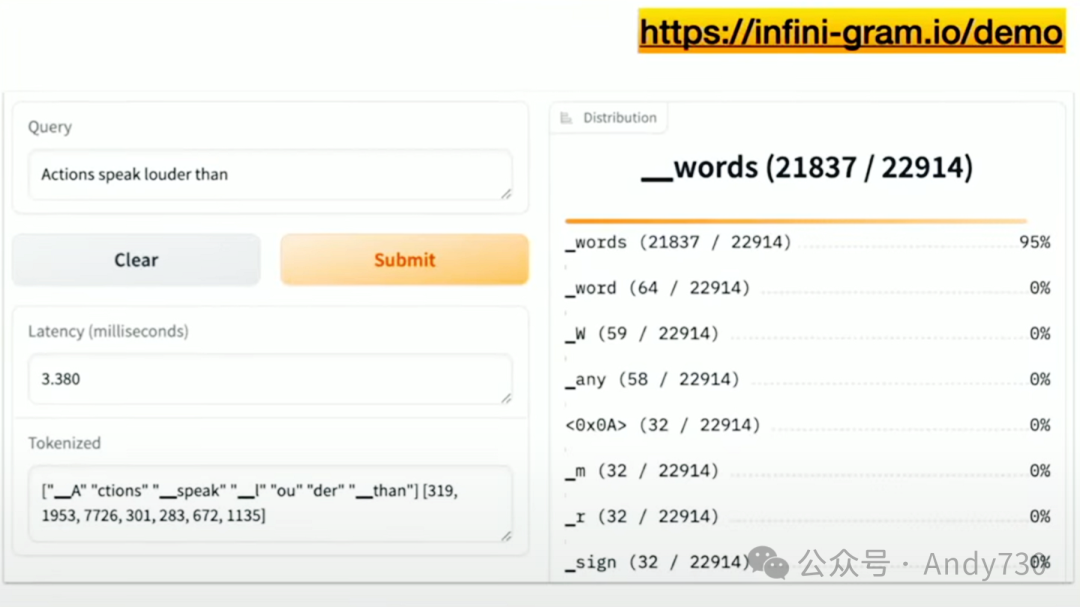Click the Query label
This screenshot has width=1080, height=607.
click(50, 127)
